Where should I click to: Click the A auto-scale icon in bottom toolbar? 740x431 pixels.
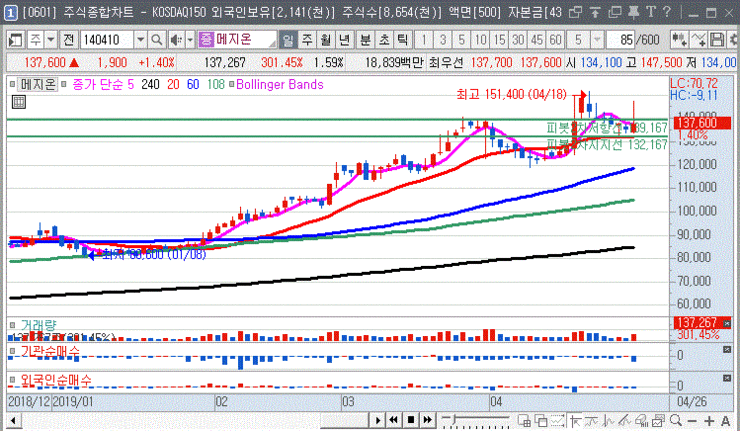[726, 421]
